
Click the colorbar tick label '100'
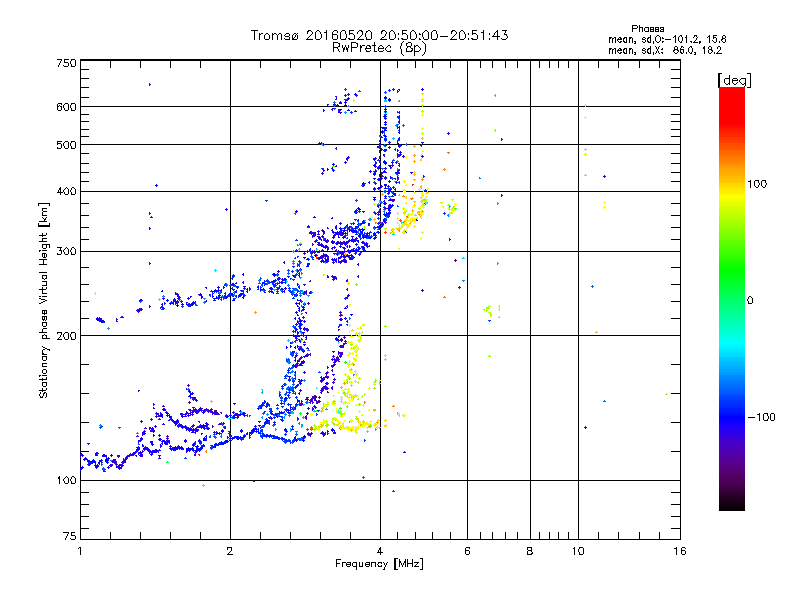click(757, 184)
